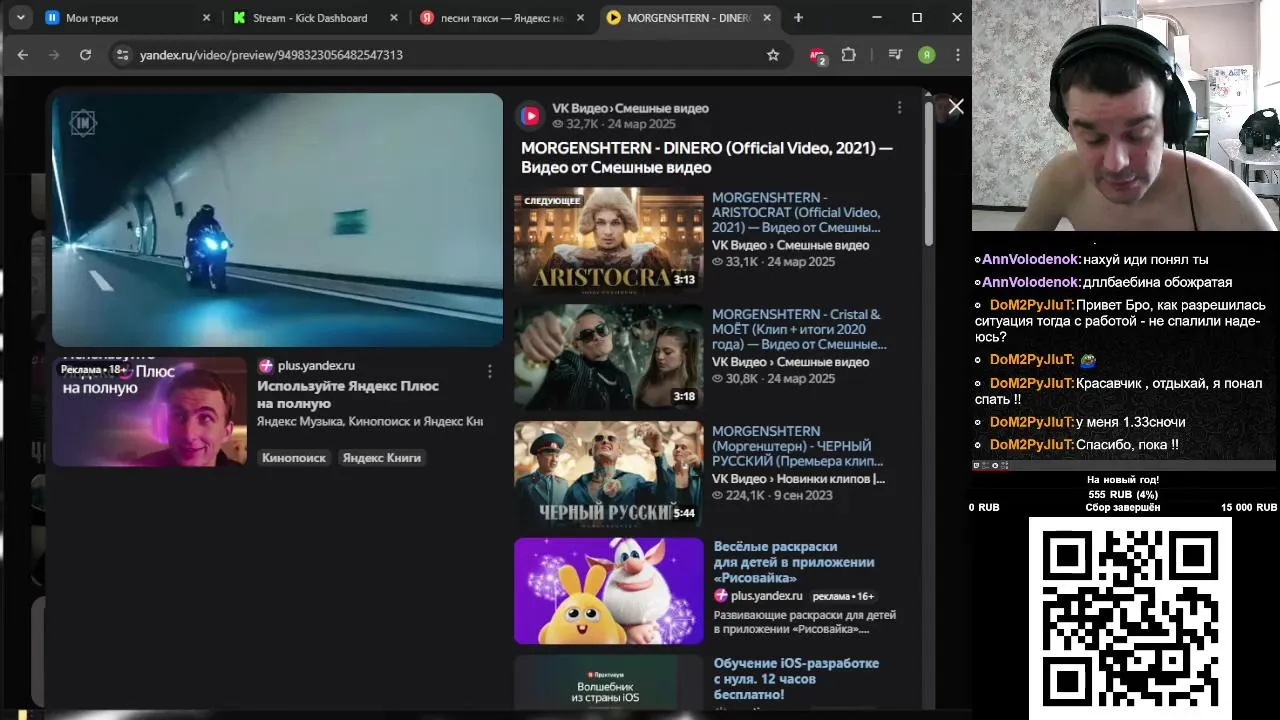Click the 3:18 duration badge
The height and width of the screenshot is (720, 1280).
tap(684, 397)
